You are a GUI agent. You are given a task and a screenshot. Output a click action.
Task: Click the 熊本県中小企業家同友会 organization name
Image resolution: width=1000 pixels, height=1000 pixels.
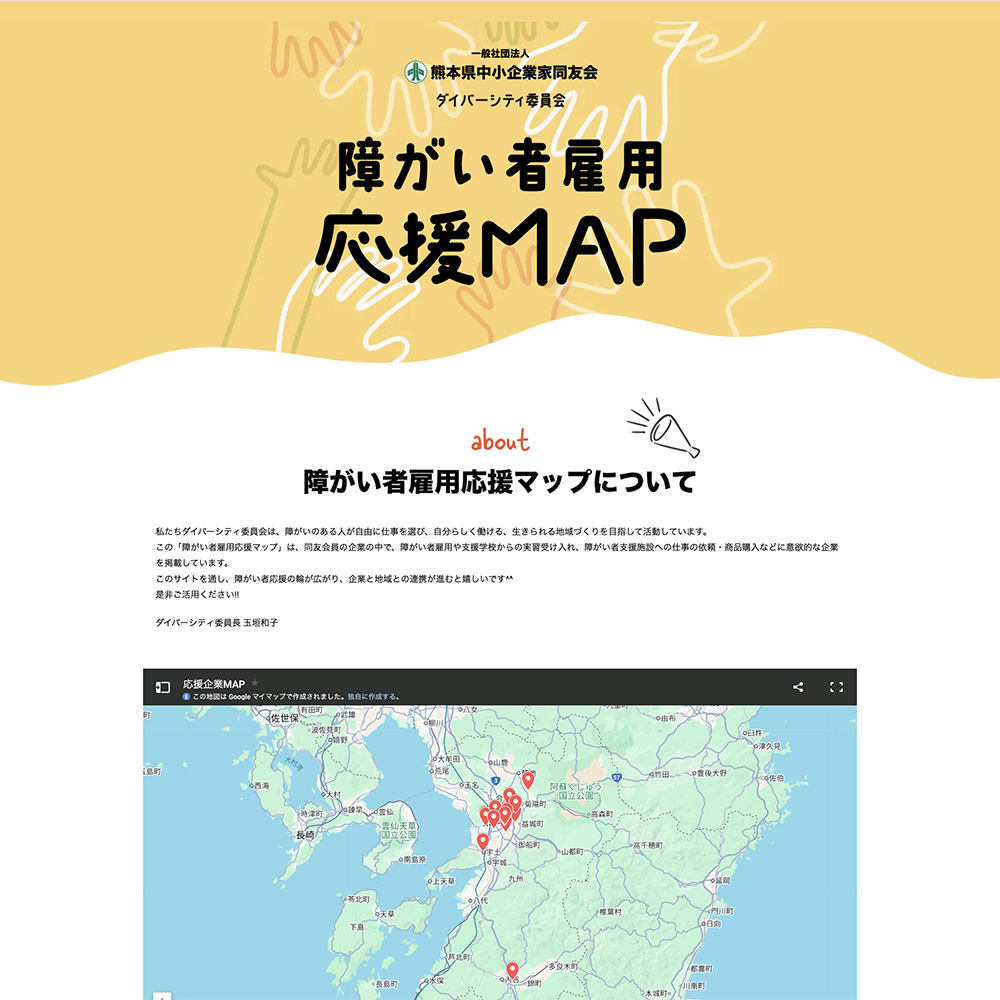point(514,72)
